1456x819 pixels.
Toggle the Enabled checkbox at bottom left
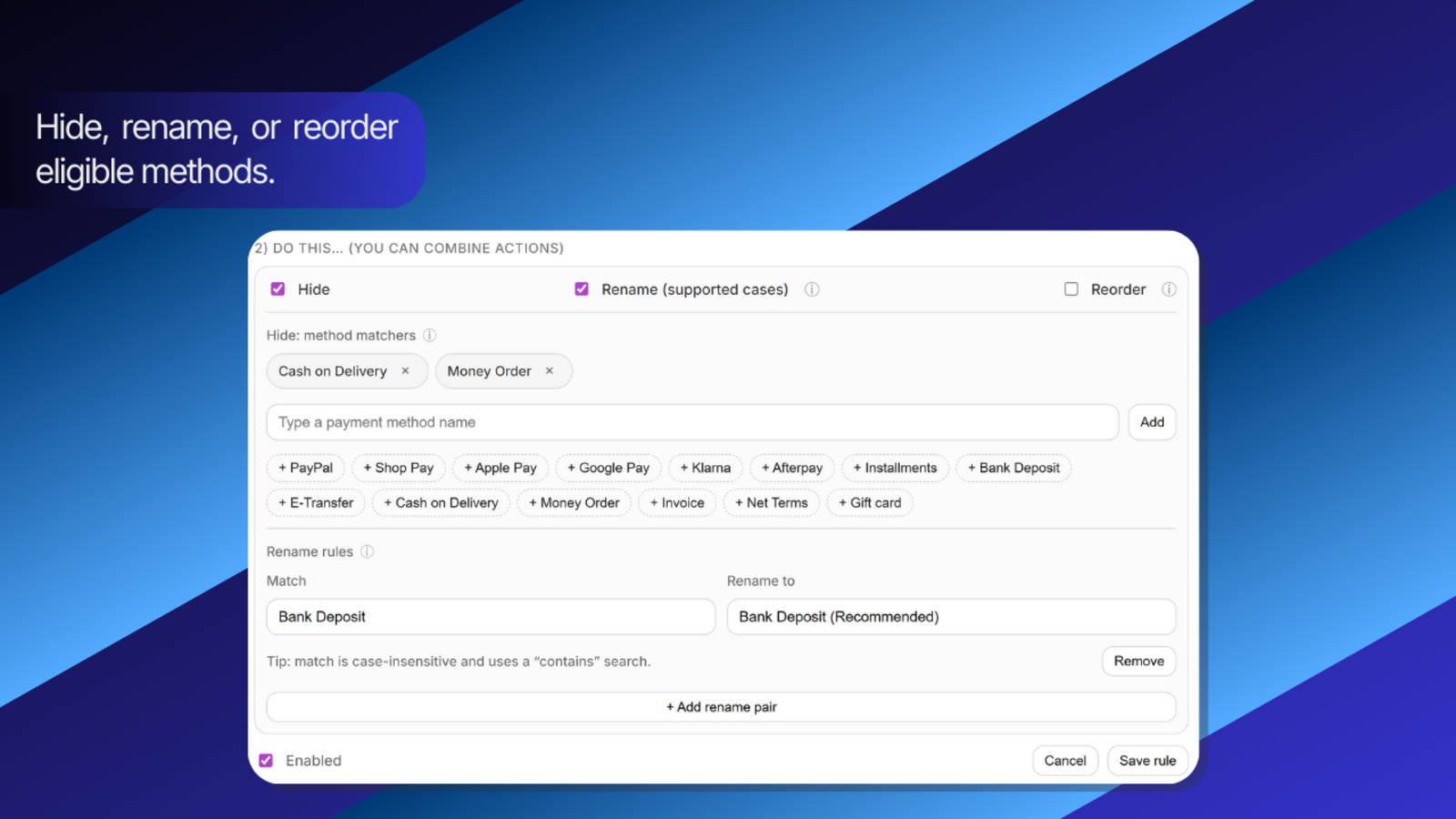point(266,760)
